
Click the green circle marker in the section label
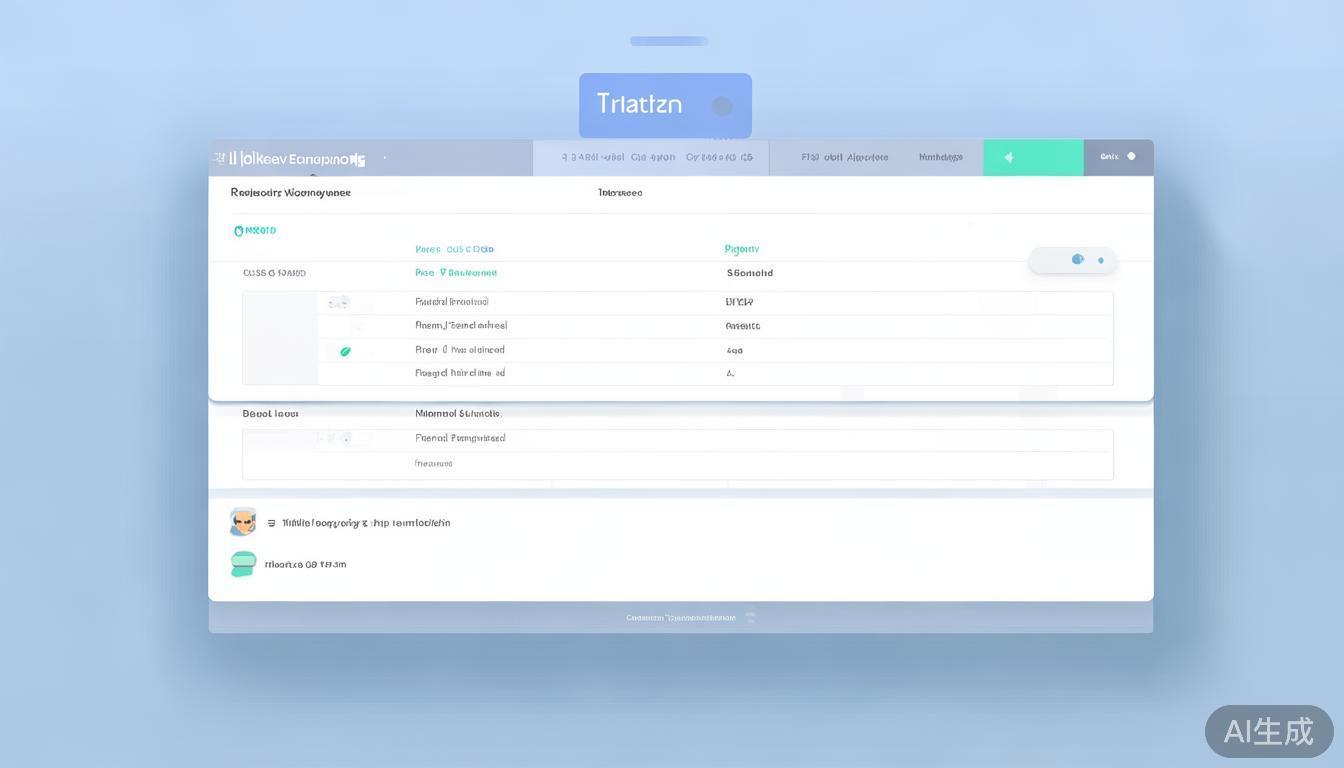[239, 231]
